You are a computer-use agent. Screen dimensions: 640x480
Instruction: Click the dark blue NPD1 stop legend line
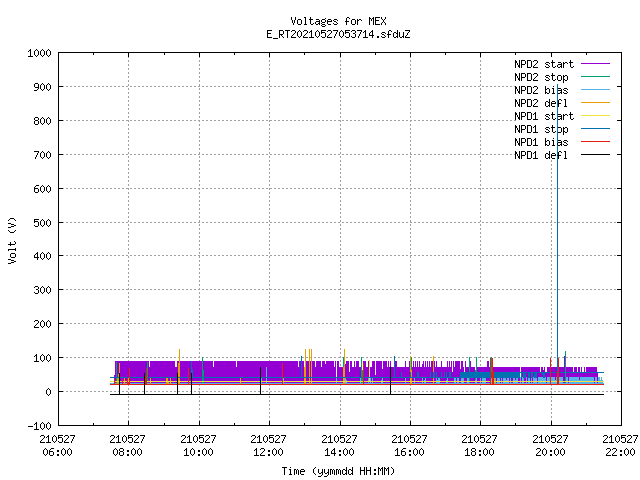(x=596, y=129)
